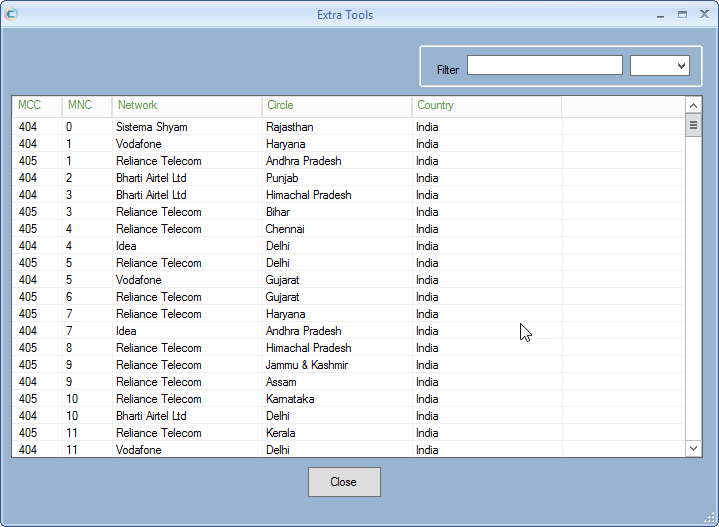
Task: Close window with title bar X
Action: pyautogui.click(x=704, y=14)
